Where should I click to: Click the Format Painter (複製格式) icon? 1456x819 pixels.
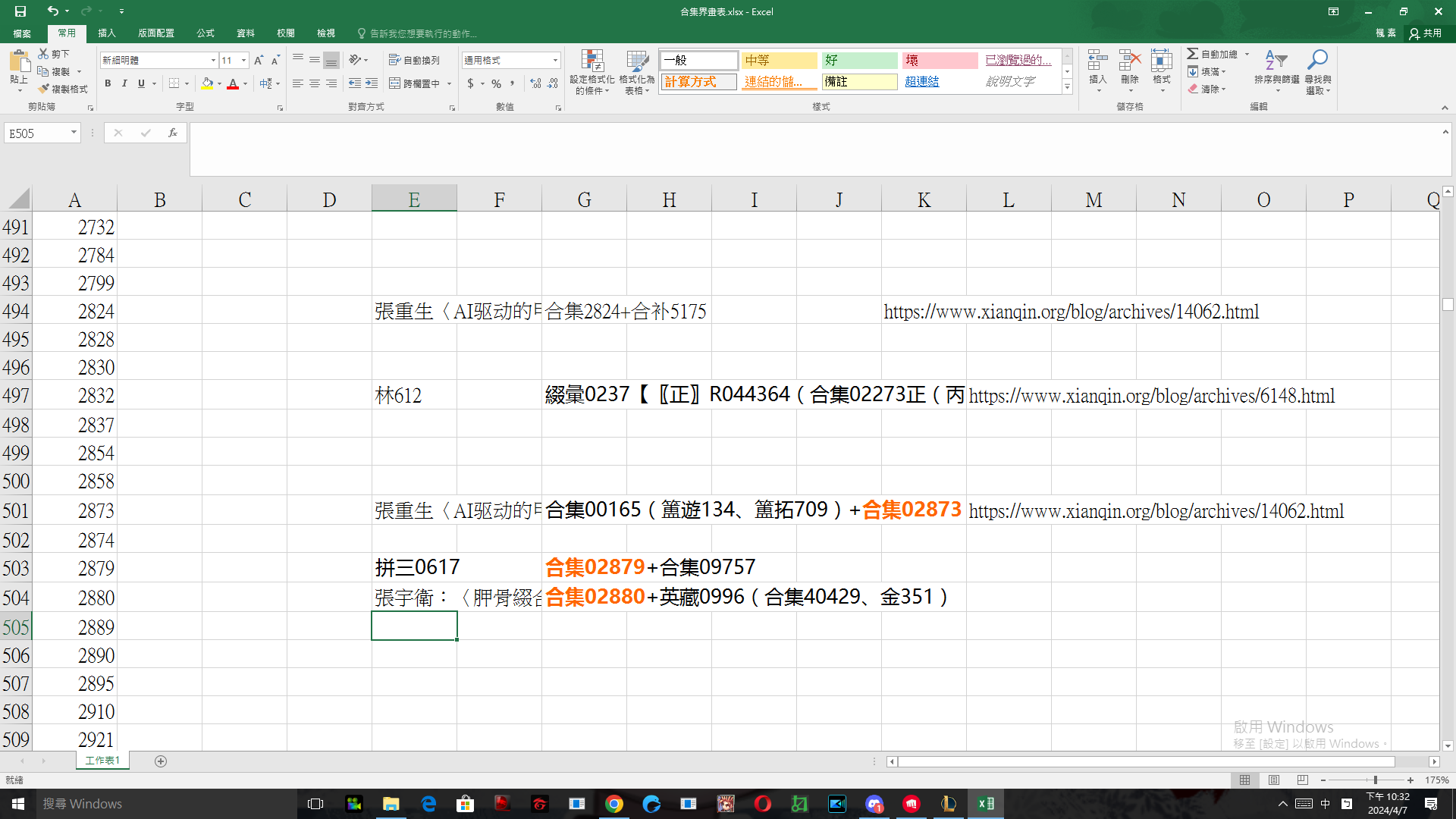pos(44,89)
